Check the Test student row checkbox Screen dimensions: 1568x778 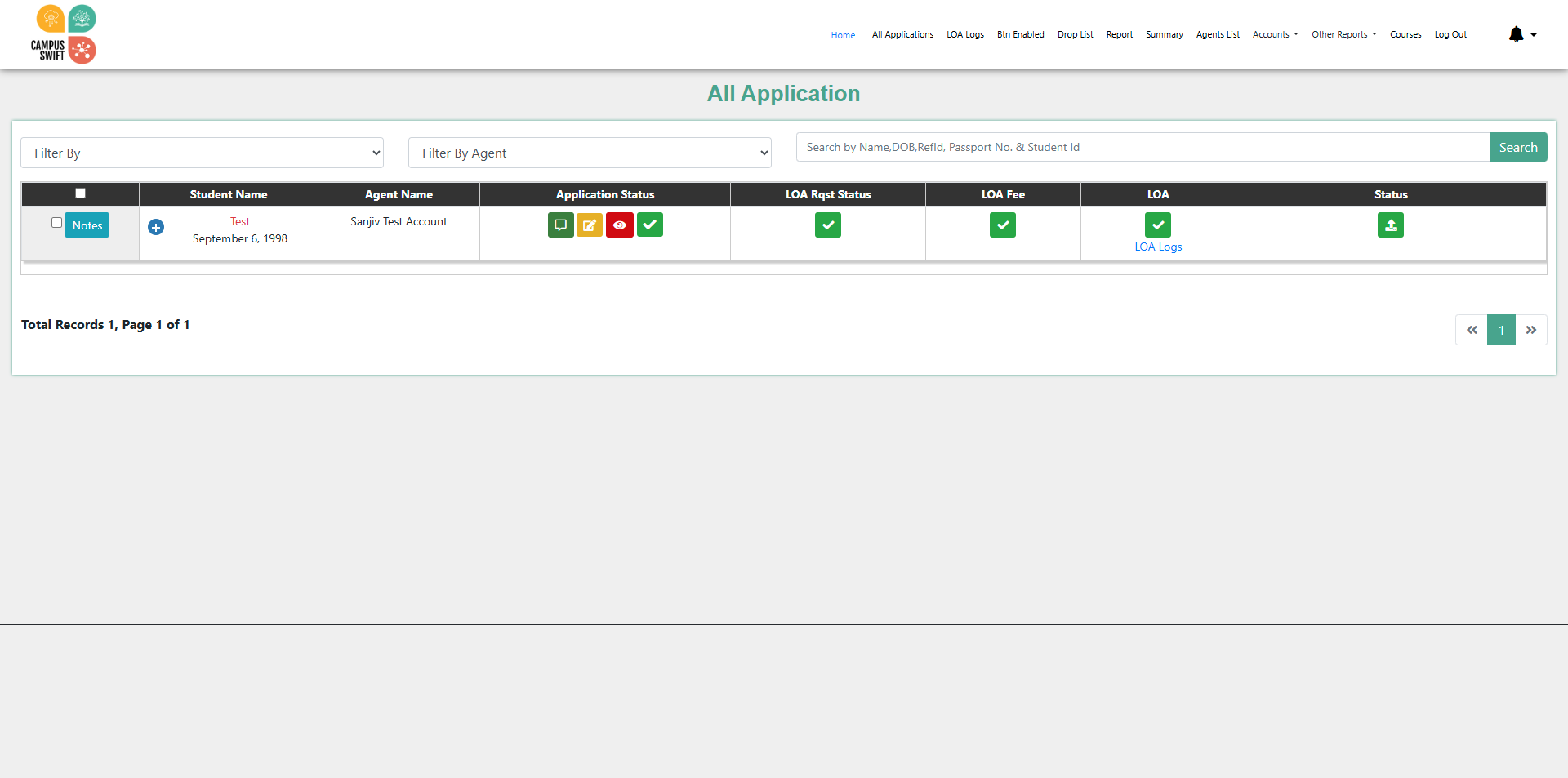[56, 223]
